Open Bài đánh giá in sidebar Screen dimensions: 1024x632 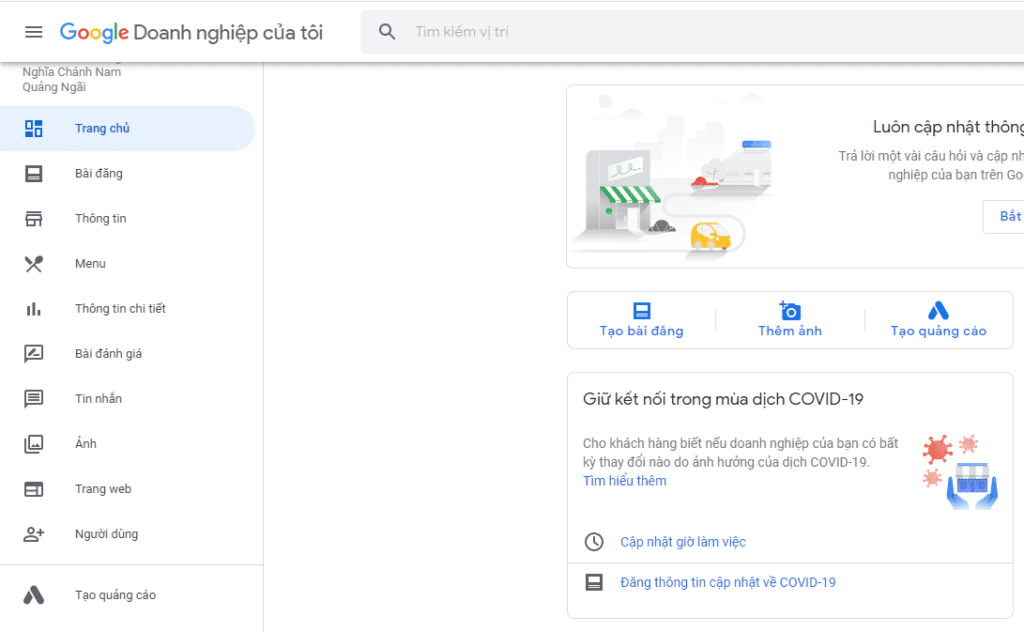tap(127, 354)
